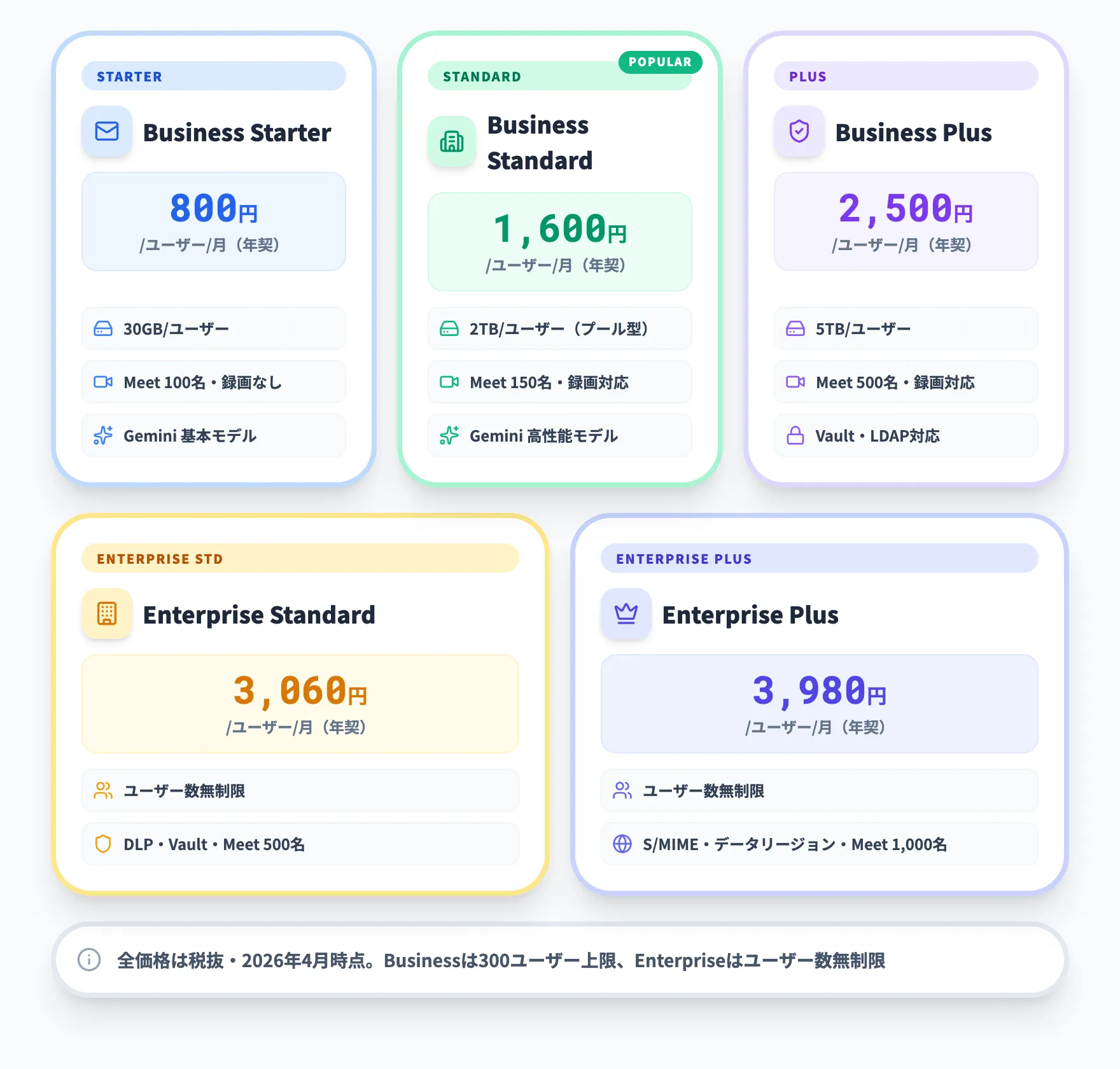Click the crown icon beside Enterprise Plus
This screenshot has height=1069, width=1120.
click(x=626, y=614)
